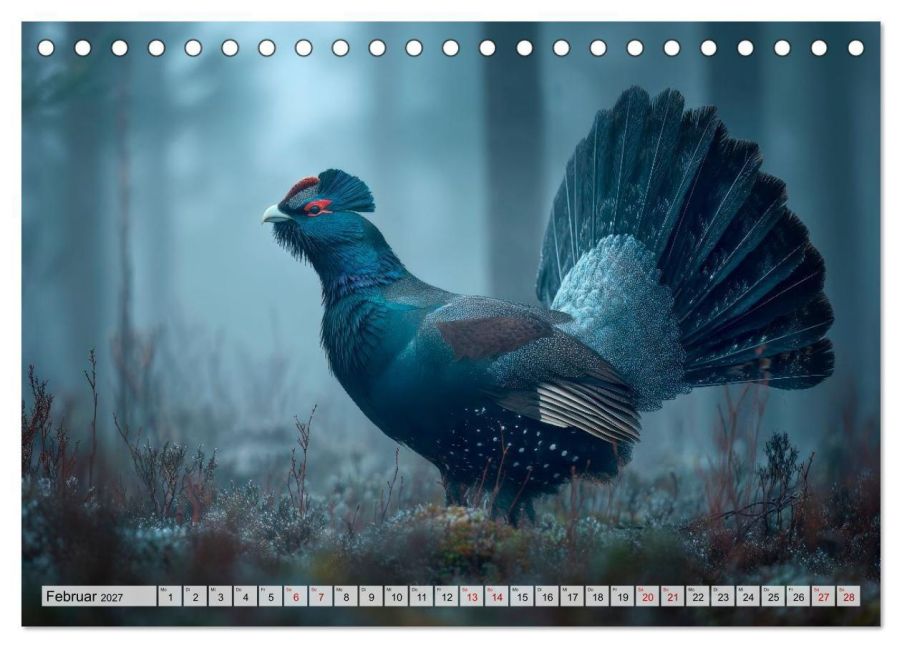Select day 10 in the calendar strip

pyautogui.click(x=396, y=596)
